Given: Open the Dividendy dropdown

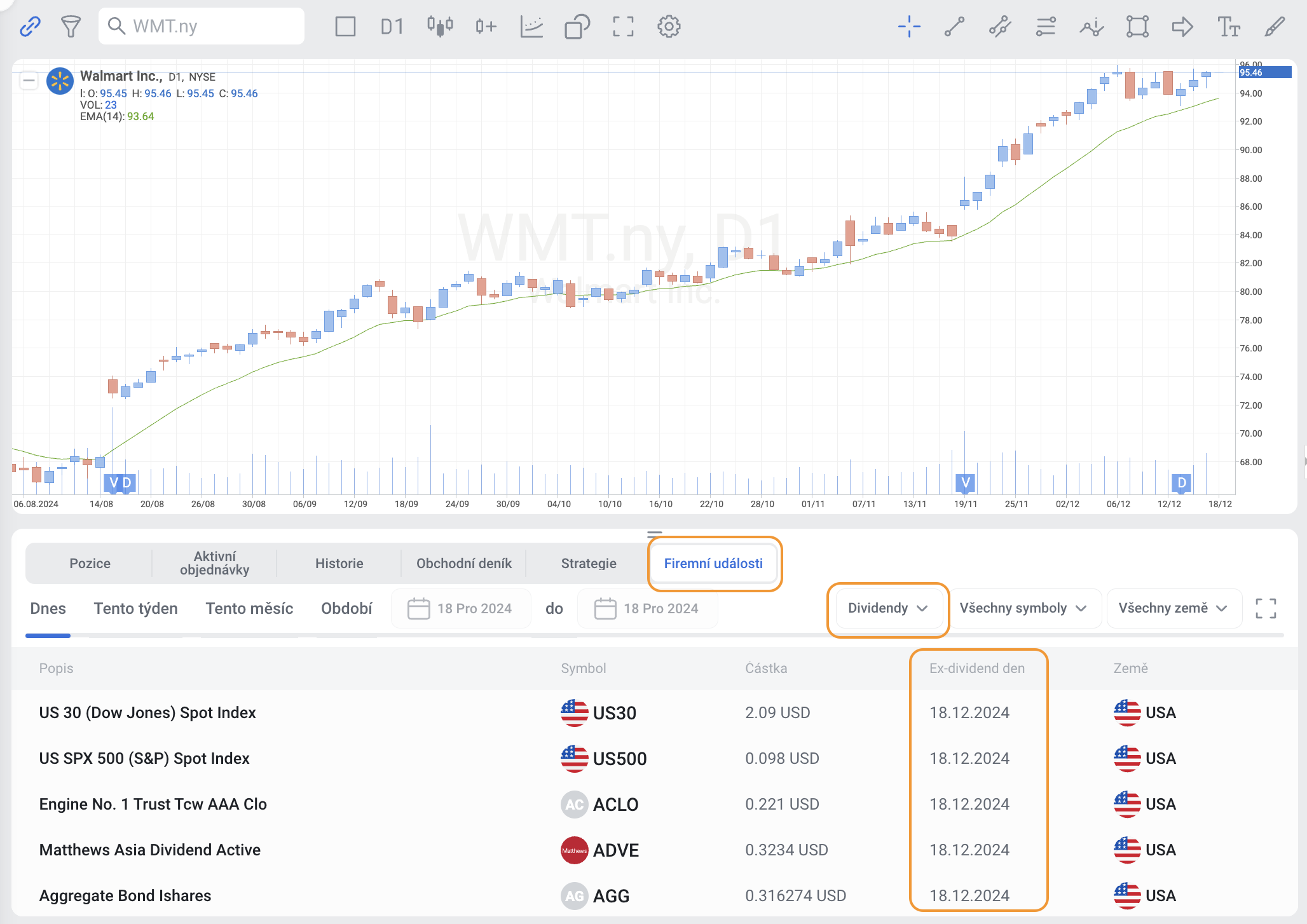Looking at the screenshot, I should click(887, 608).
